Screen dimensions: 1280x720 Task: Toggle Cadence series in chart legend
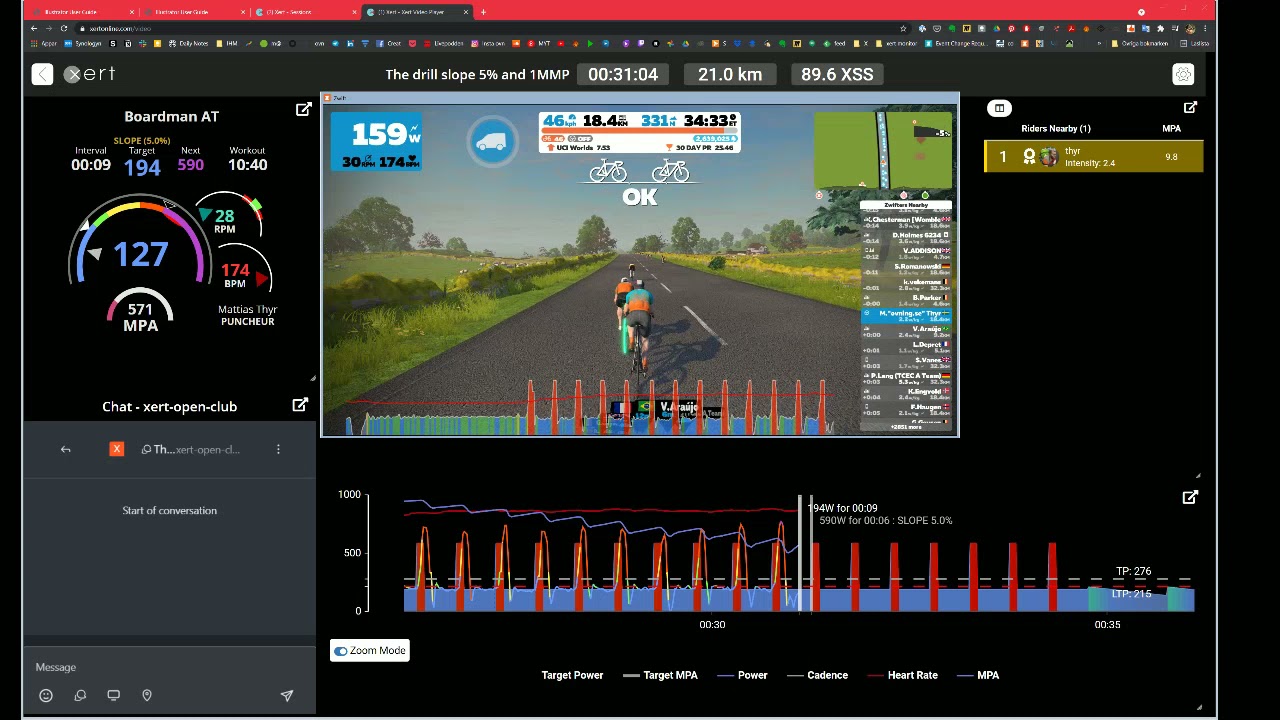pos(817,675)
